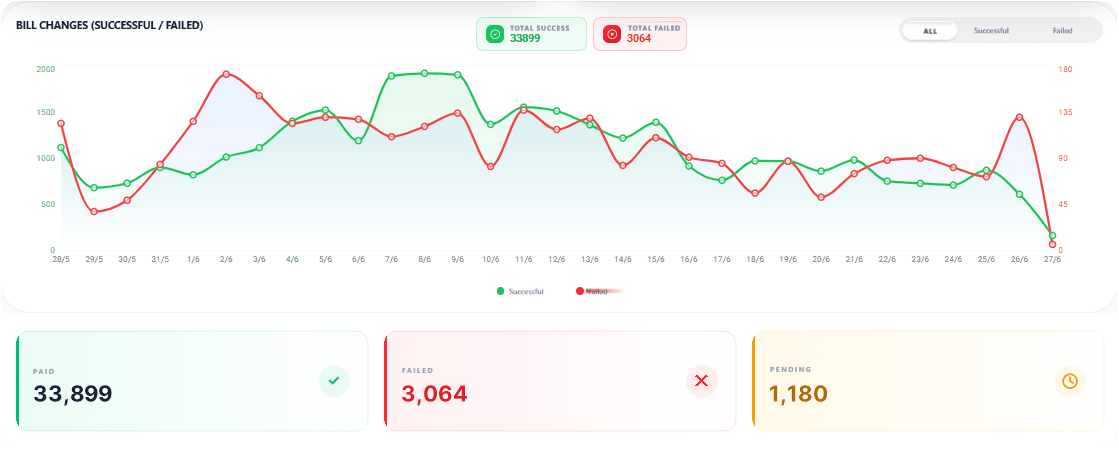Open the Total Failed 3064 badge
Image resolution: width=1119 pixels, height=449 pixels.
click(639, 34)
